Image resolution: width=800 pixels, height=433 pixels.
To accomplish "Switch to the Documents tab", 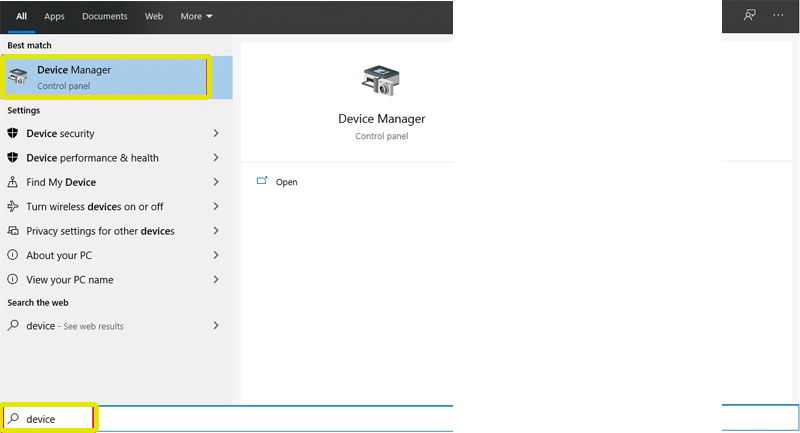I will coord(105,16).
